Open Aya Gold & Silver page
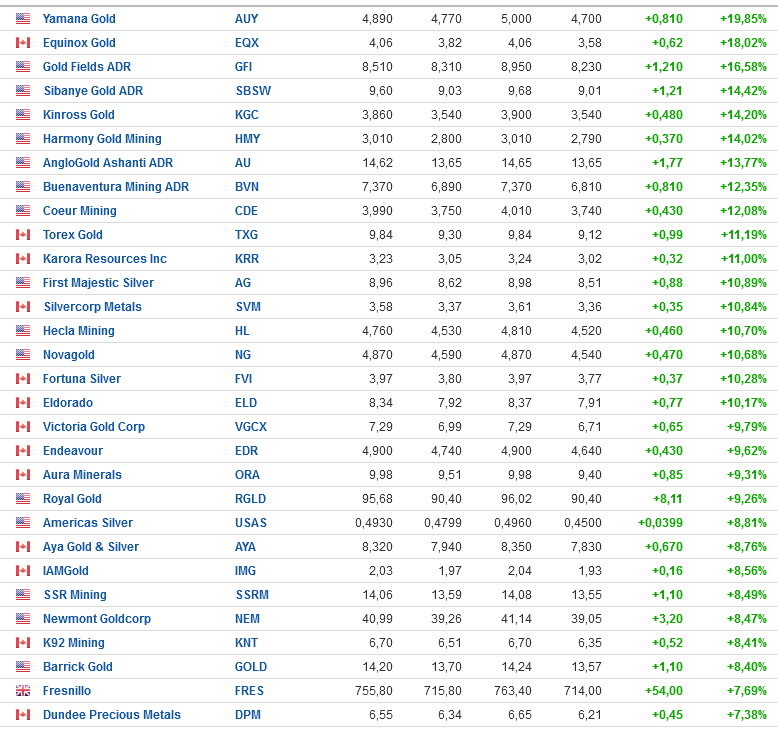Screen dimensions: 778x729 pos(91,546)
